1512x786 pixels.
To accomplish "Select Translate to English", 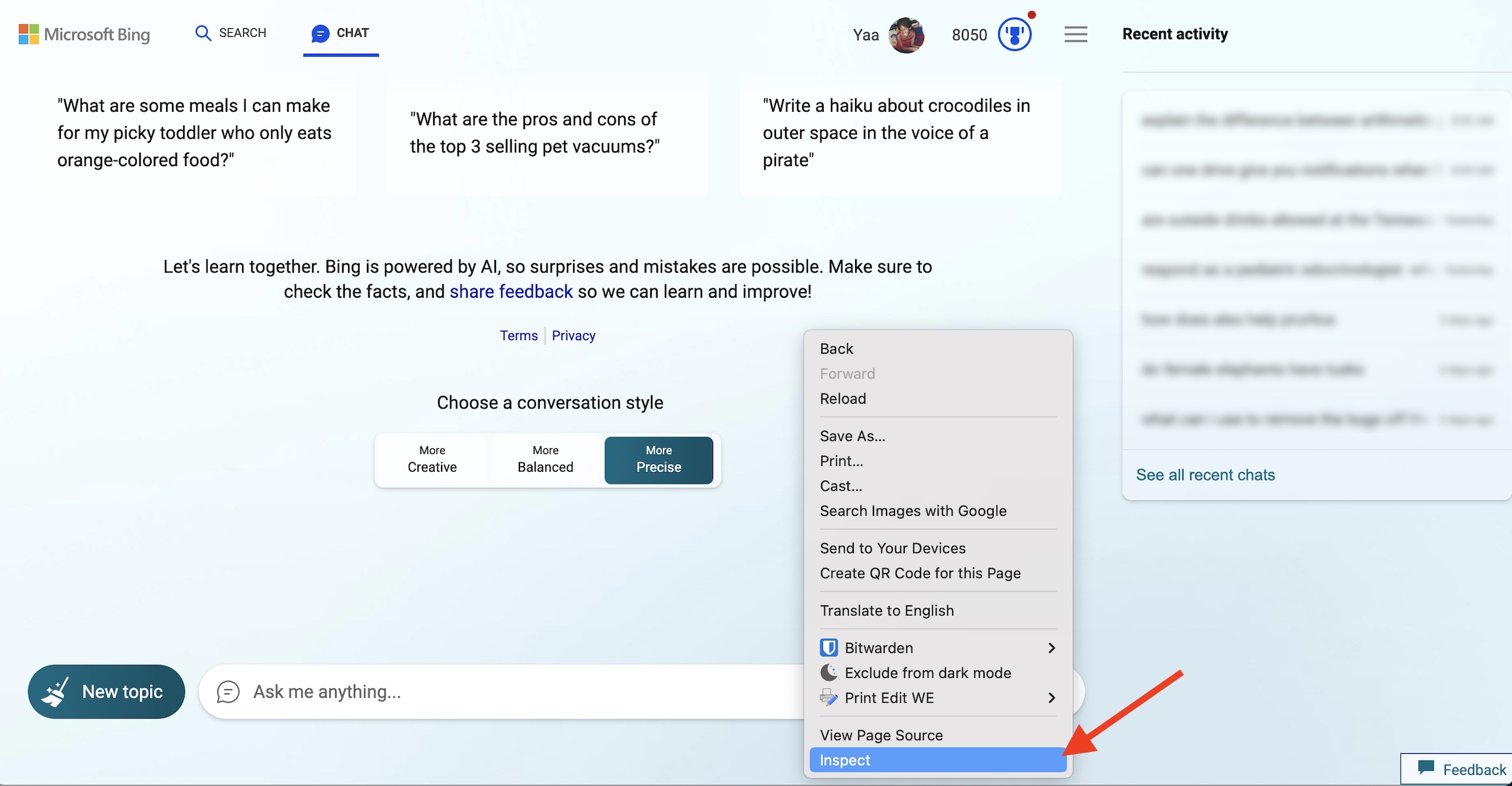I will pos(938,610).
